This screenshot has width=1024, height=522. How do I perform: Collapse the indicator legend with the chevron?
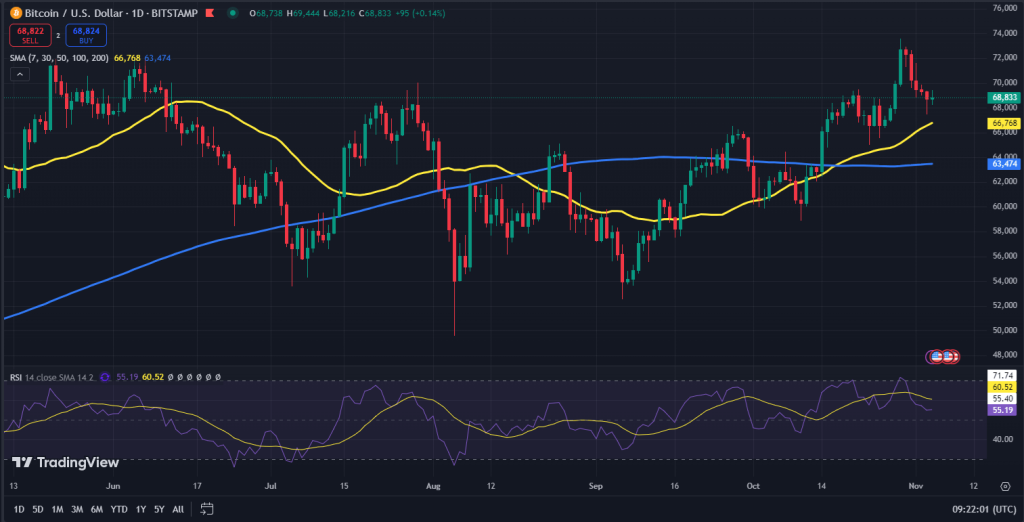pyautogui.click(x=20, y=75)
